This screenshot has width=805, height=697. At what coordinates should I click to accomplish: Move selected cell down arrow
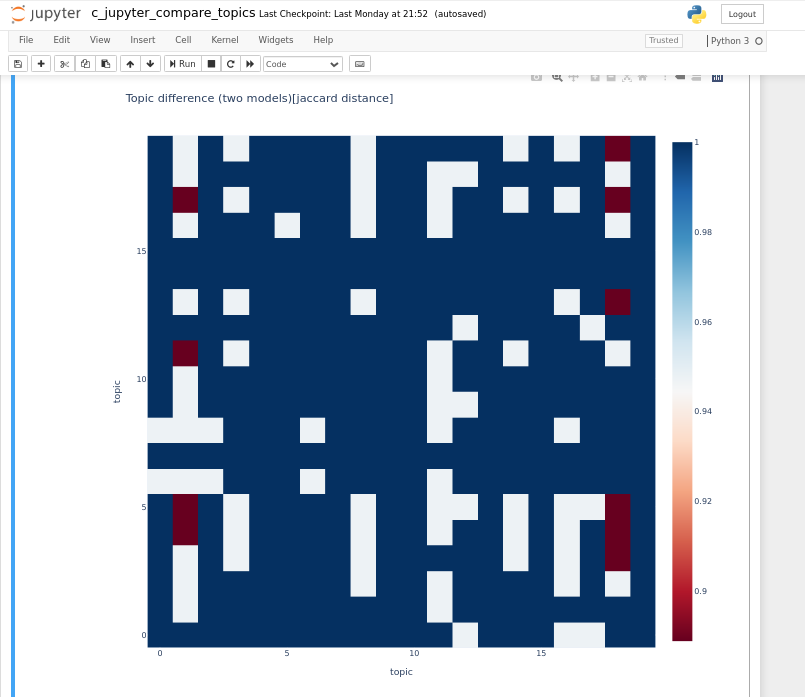pyautogui.click(x=150, y=64)
